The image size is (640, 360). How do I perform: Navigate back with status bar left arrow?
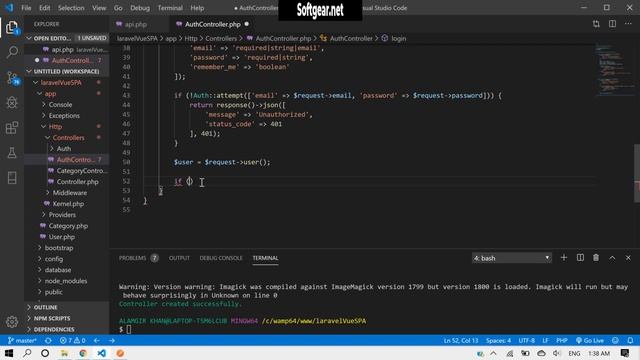click(x=96, y=340)
